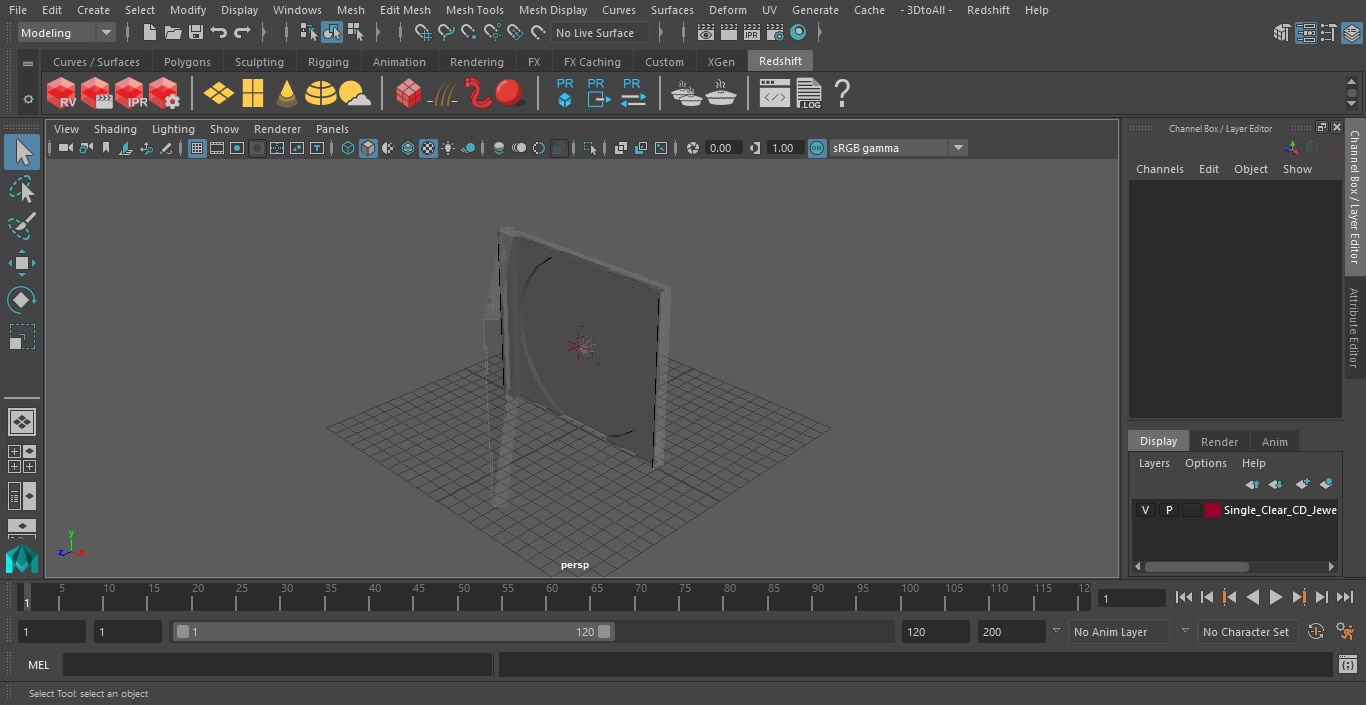
Task: Open Redshift help question mark
Action: [x=842, y=94]
